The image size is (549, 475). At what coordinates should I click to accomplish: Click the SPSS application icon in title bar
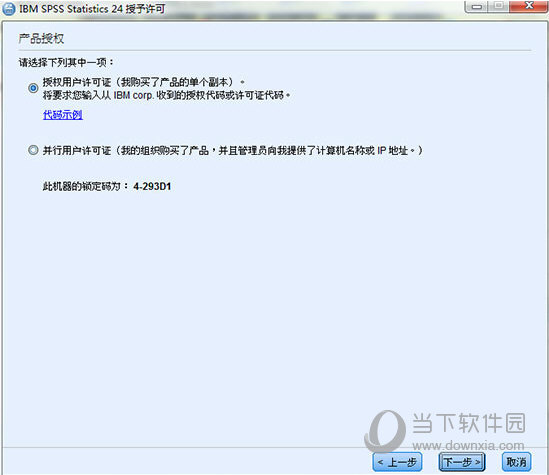9,9
